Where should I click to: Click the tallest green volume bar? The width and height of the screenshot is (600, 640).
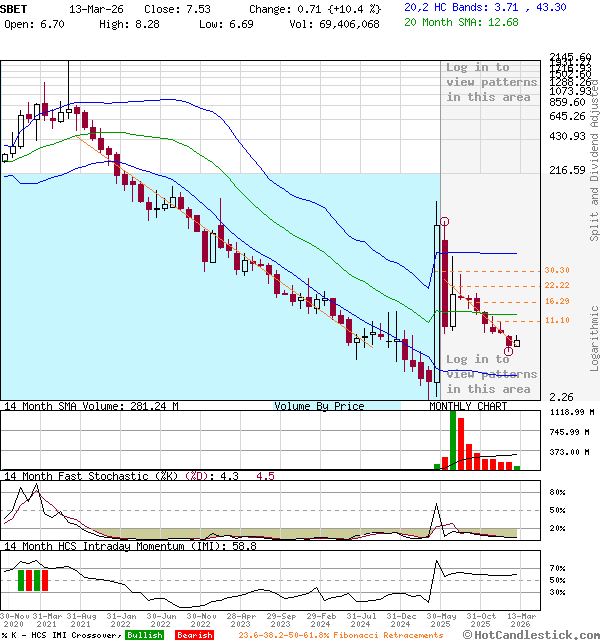[453, 439]
